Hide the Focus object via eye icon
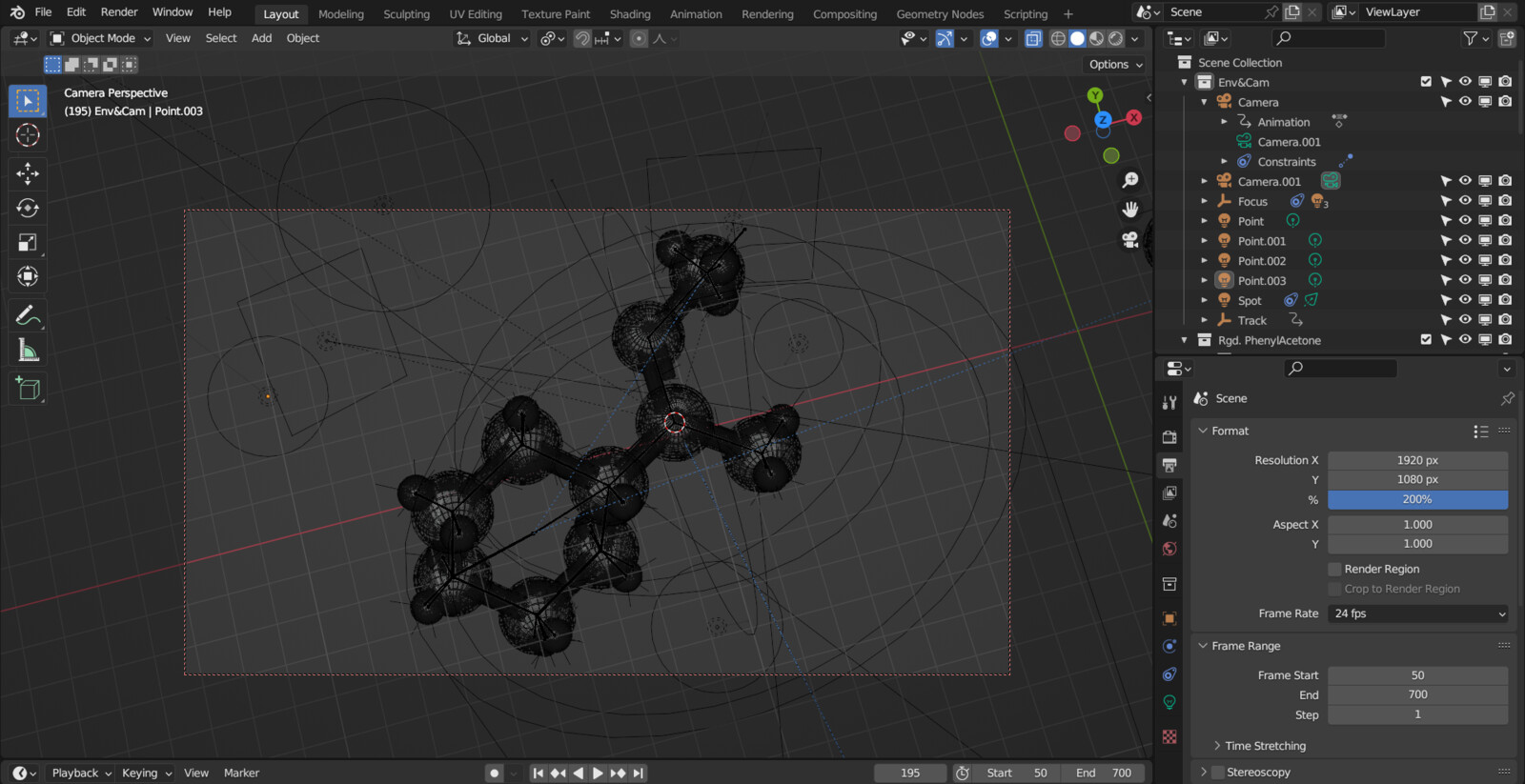 tap(1465, 201)
